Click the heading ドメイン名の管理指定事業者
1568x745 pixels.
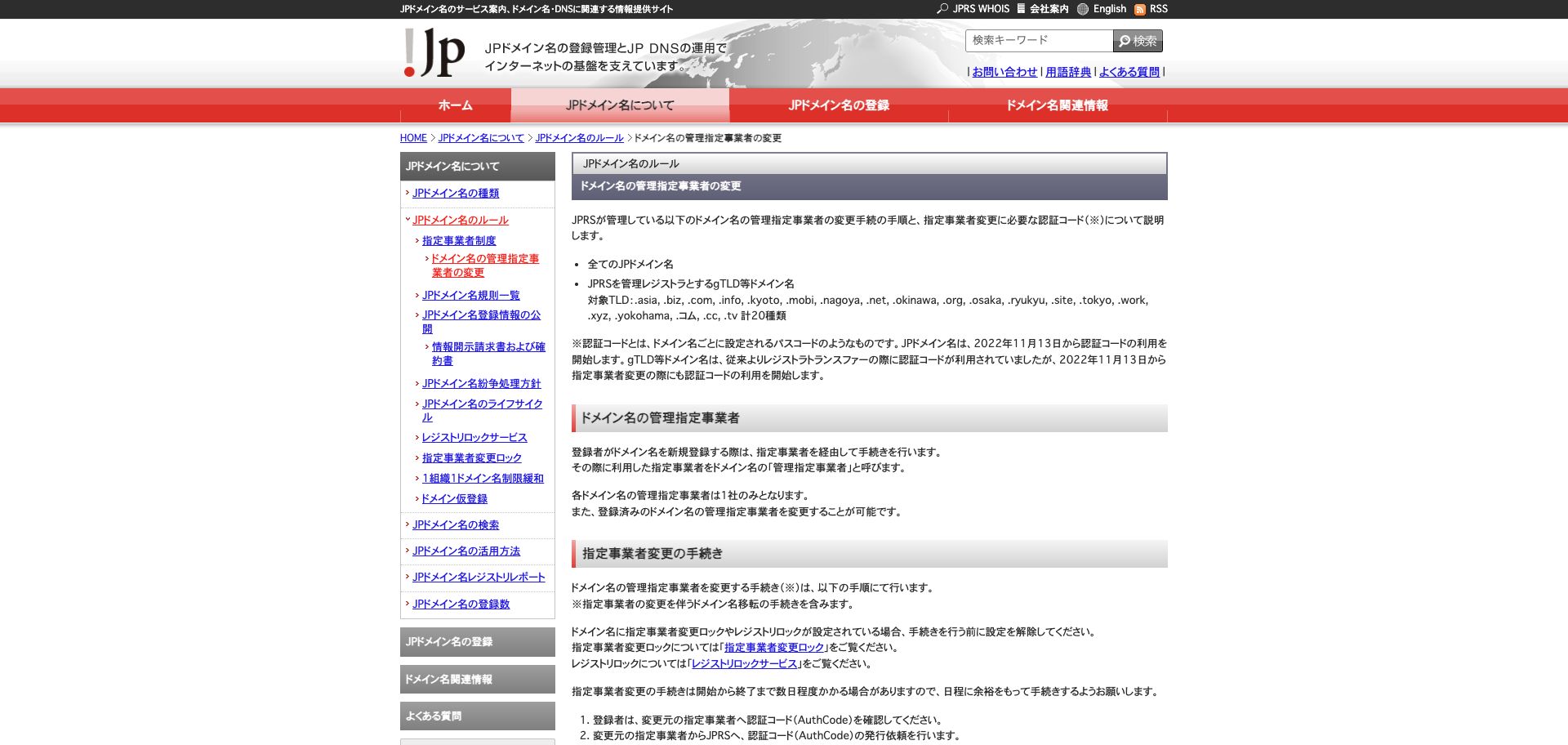click(x=870, y=418)
